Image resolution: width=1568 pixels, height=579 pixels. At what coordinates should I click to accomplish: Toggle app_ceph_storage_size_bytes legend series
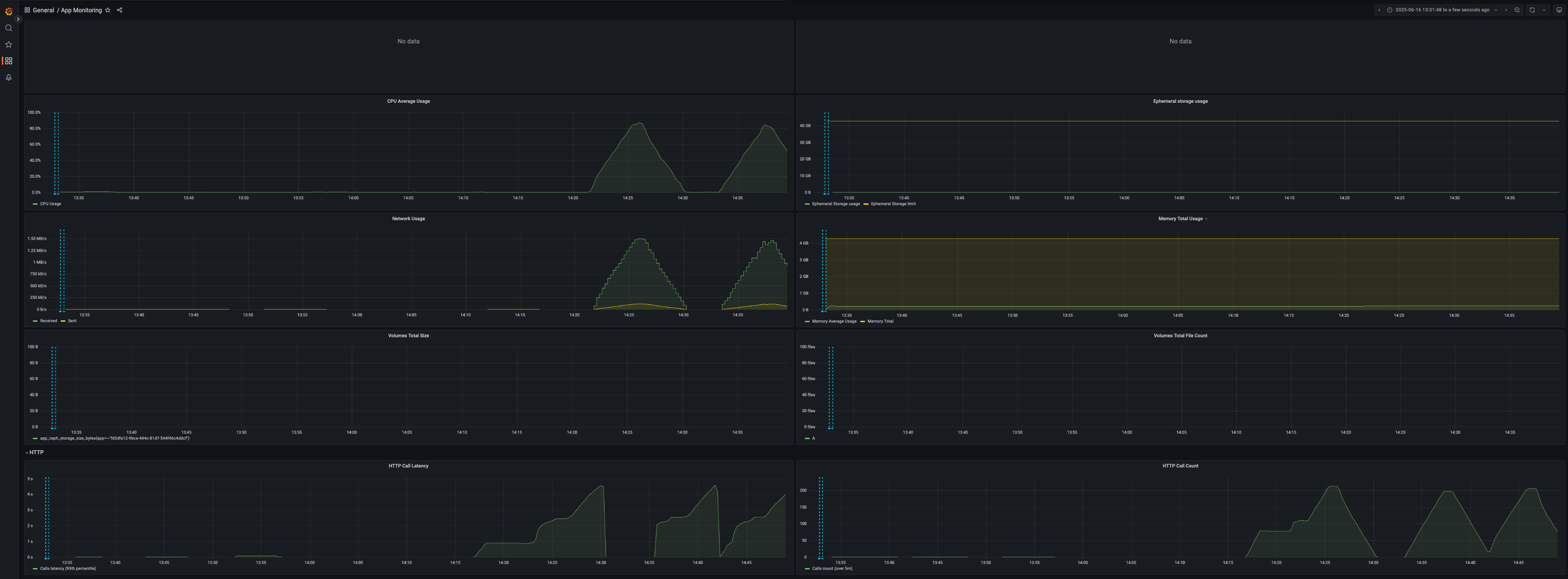coord(114,438)
